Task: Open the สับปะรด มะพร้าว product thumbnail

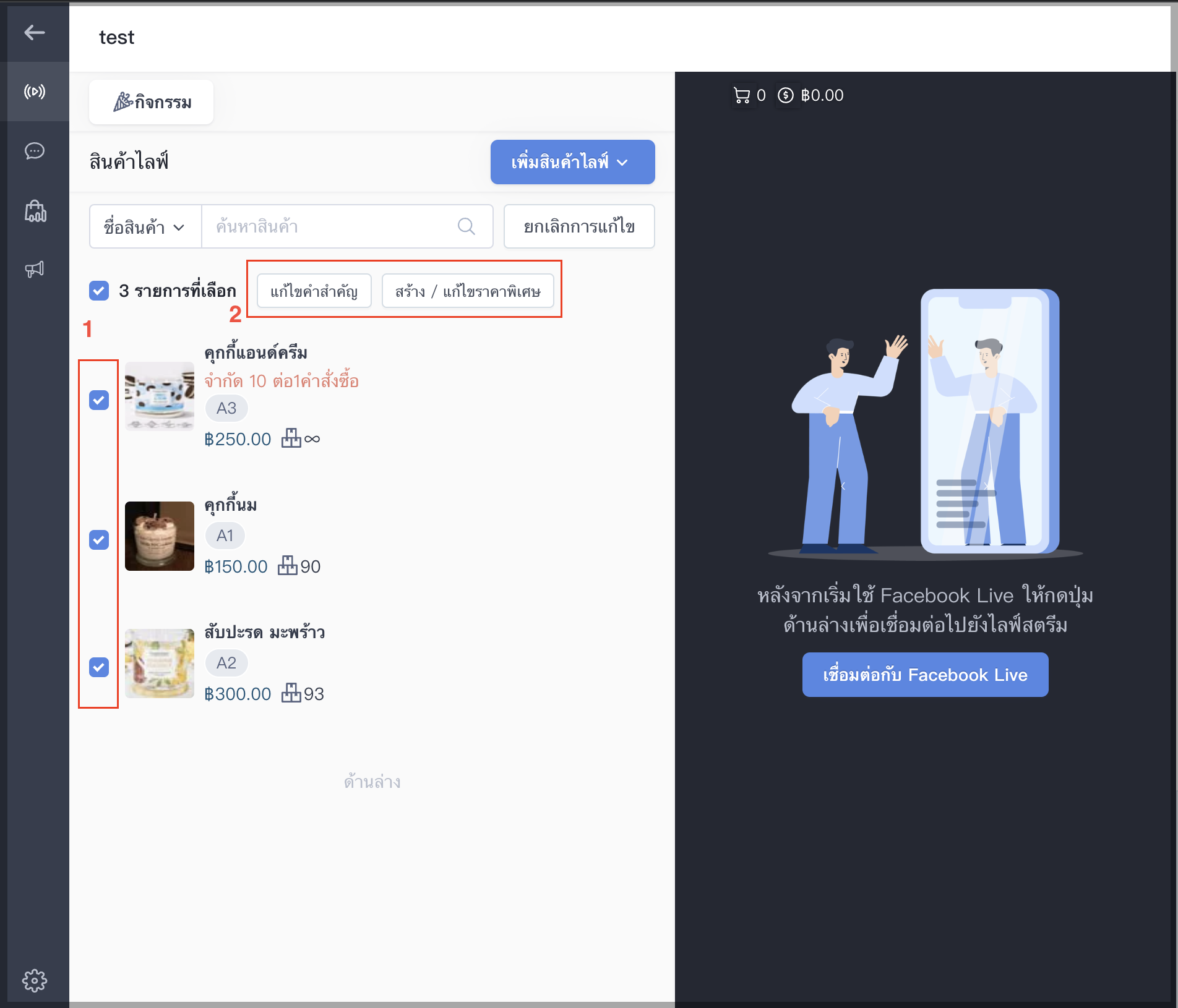Action: (160, 664)
